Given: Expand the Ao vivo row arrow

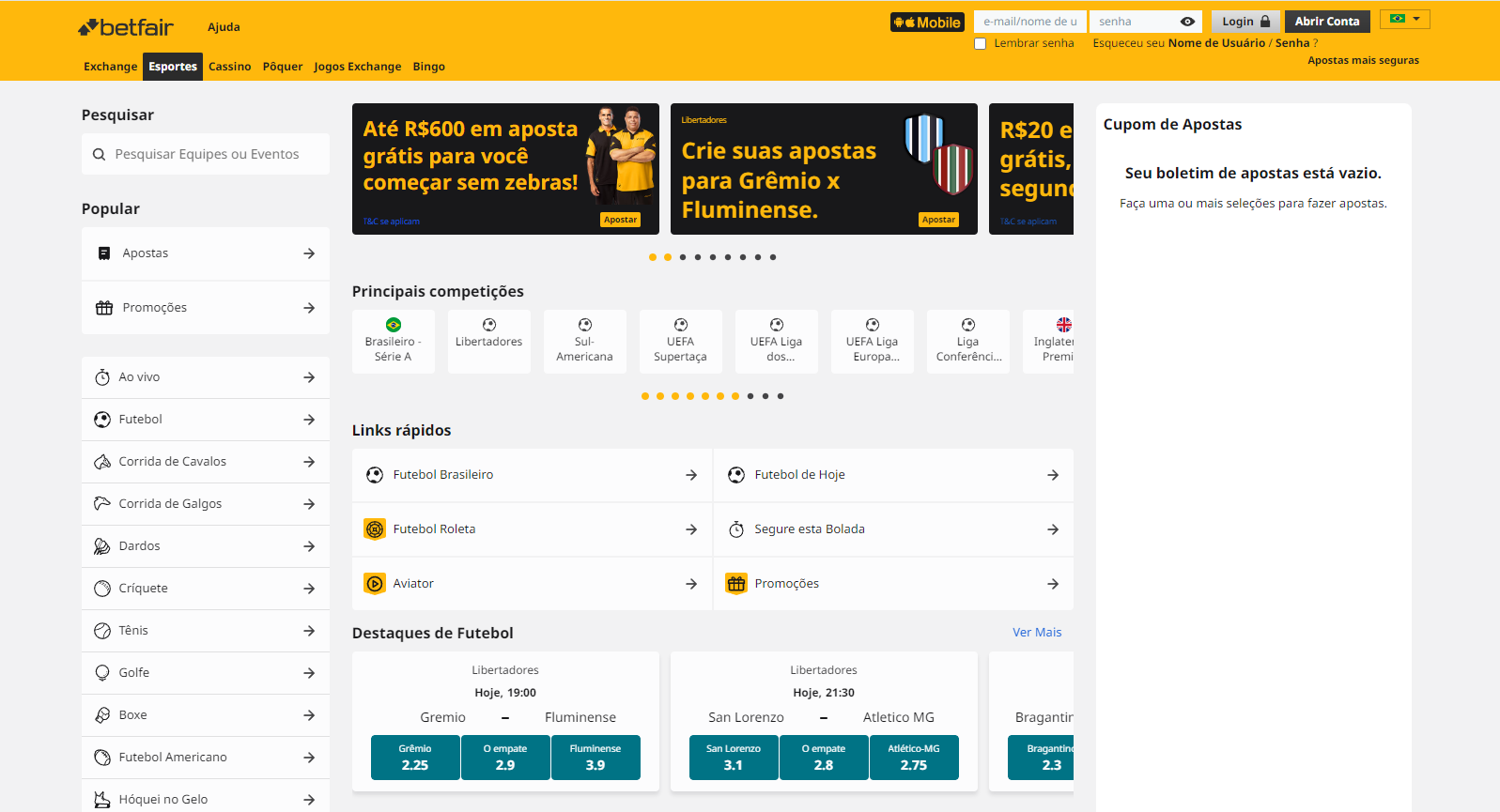Looking at the screenshot, I should tap(309, 377).
